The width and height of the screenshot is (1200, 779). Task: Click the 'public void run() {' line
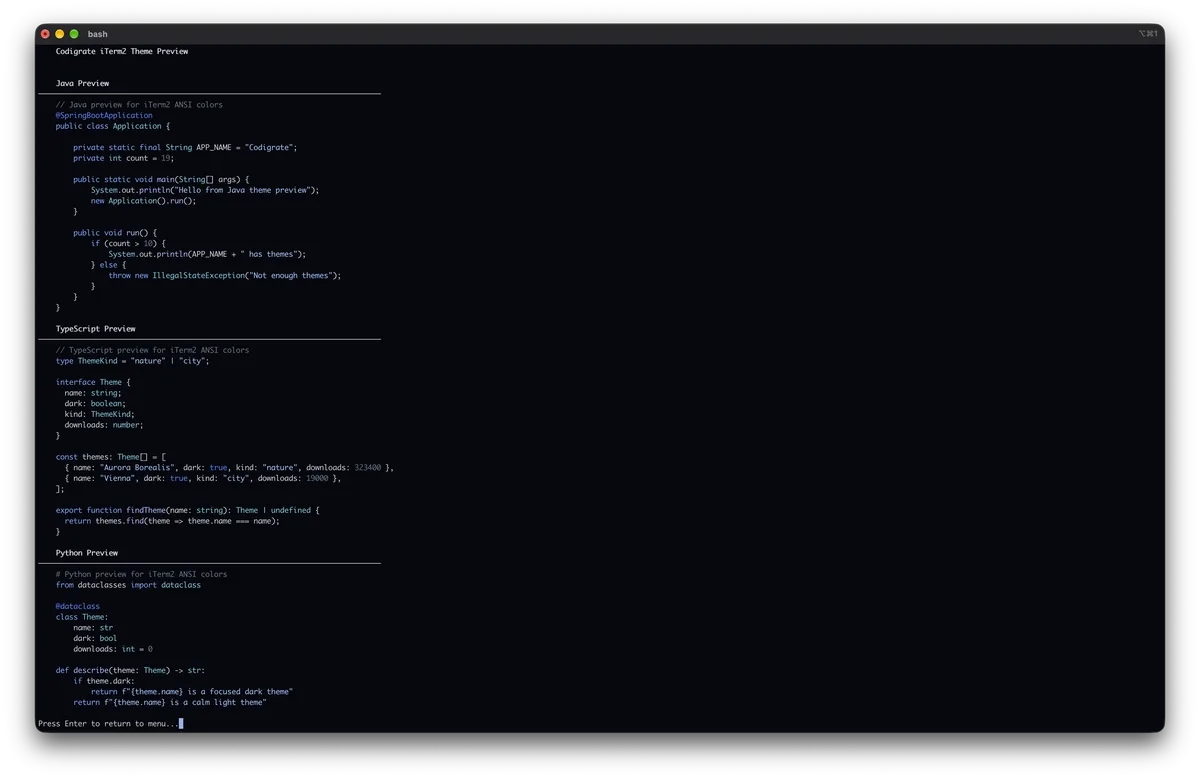(115, 232)
